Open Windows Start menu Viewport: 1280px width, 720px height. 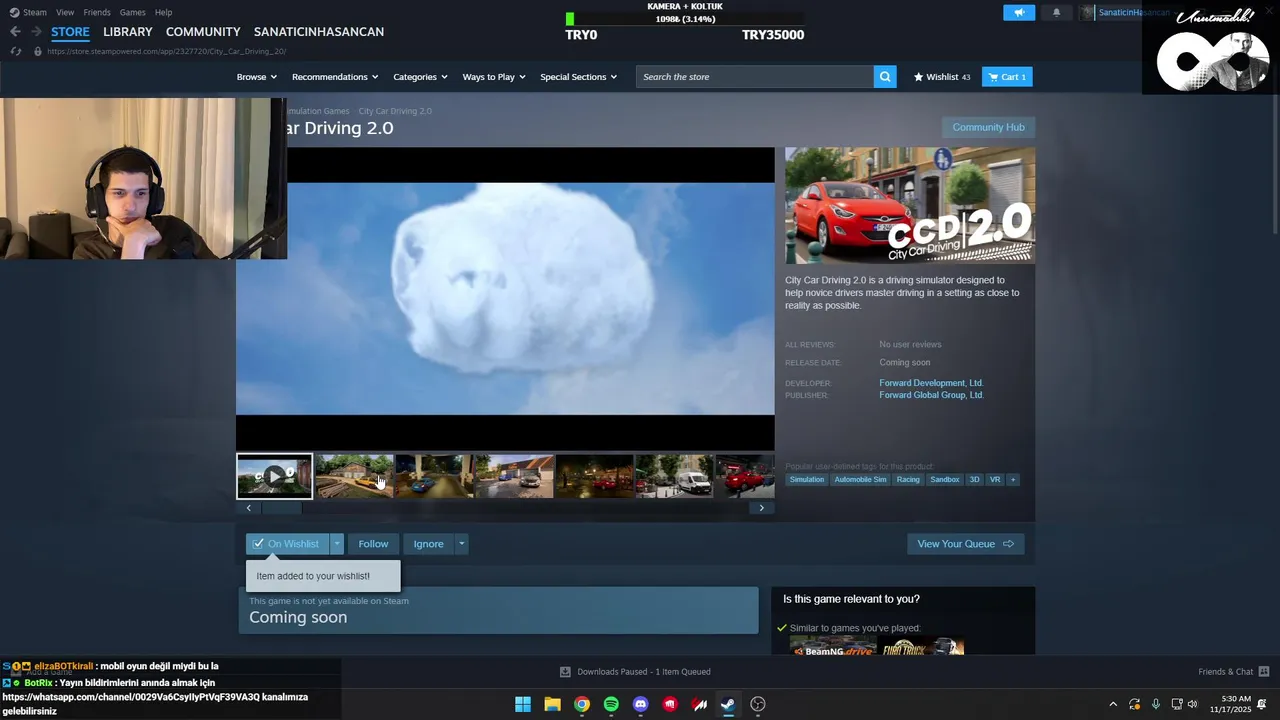click(523, 704)
